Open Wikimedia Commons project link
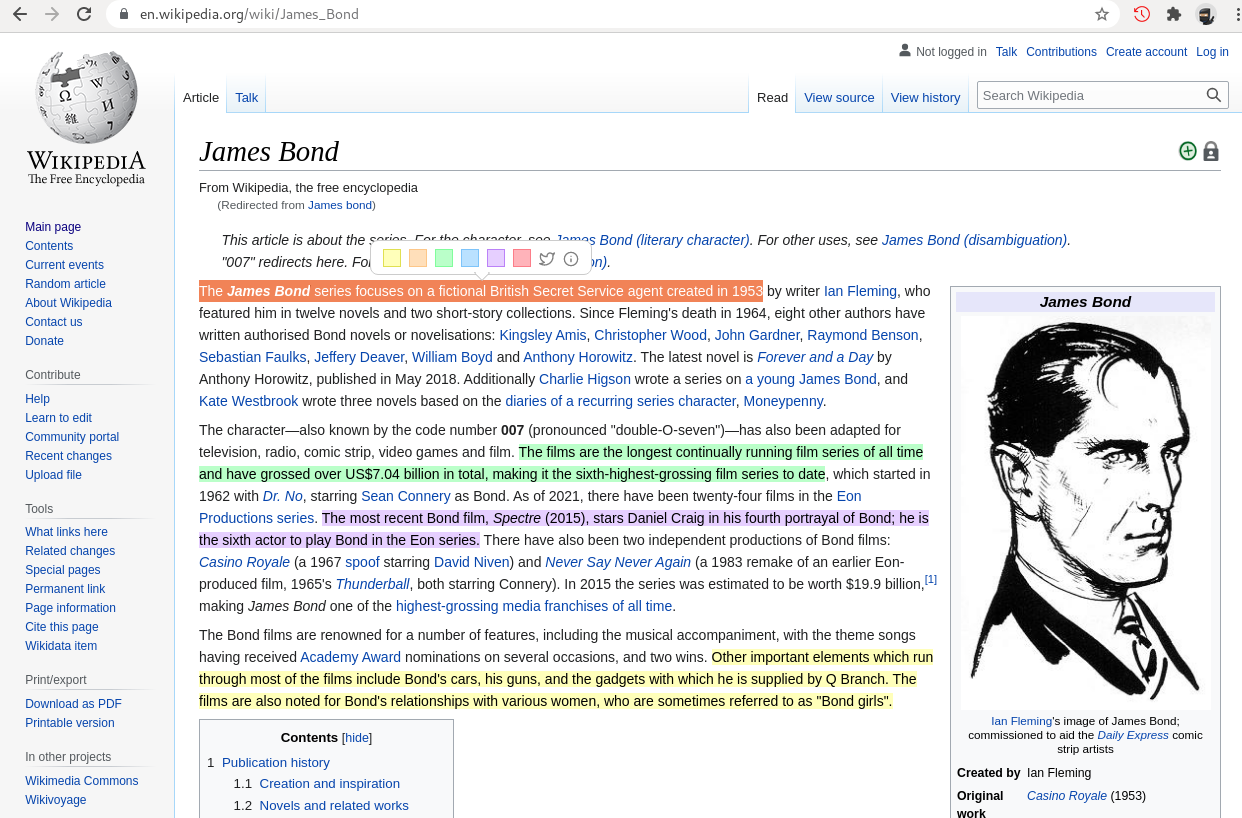 pyautogui.click(x=82, y=781)
